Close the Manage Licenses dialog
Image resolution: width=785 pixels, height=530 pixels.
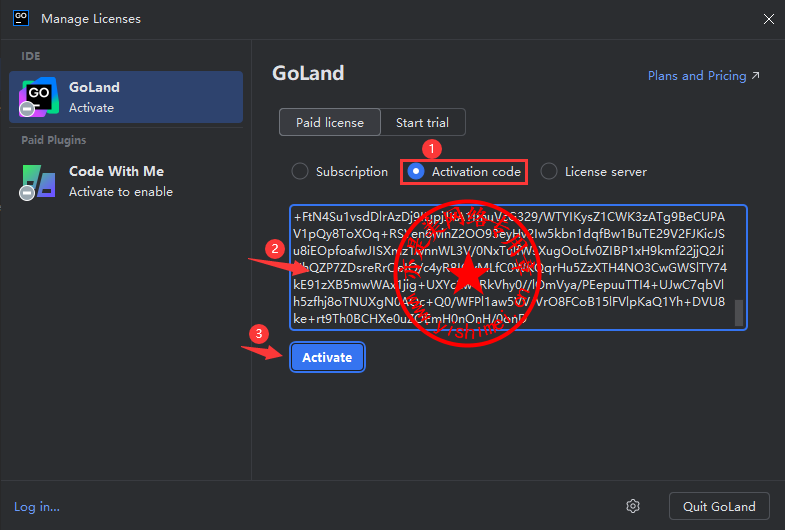769,19
